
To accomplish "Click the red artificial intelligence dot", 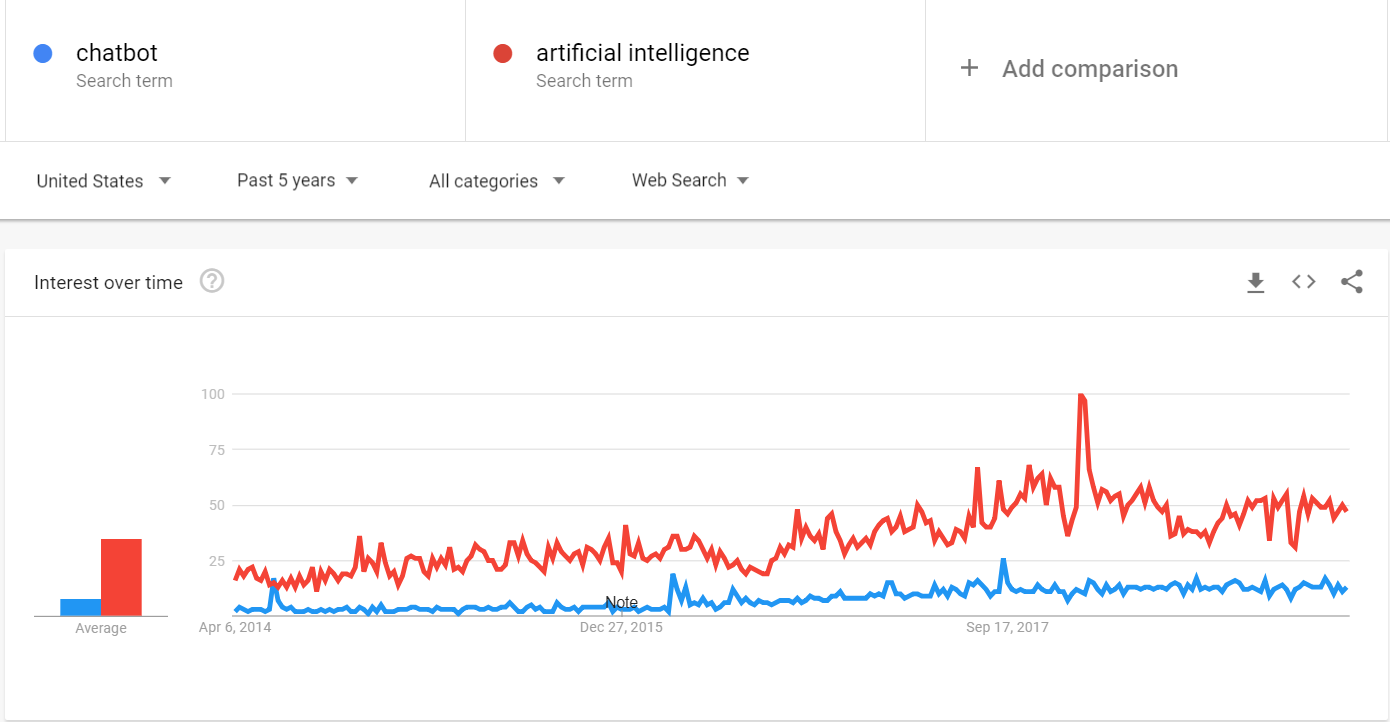I will pyautogui.click(x=502, y=53).
